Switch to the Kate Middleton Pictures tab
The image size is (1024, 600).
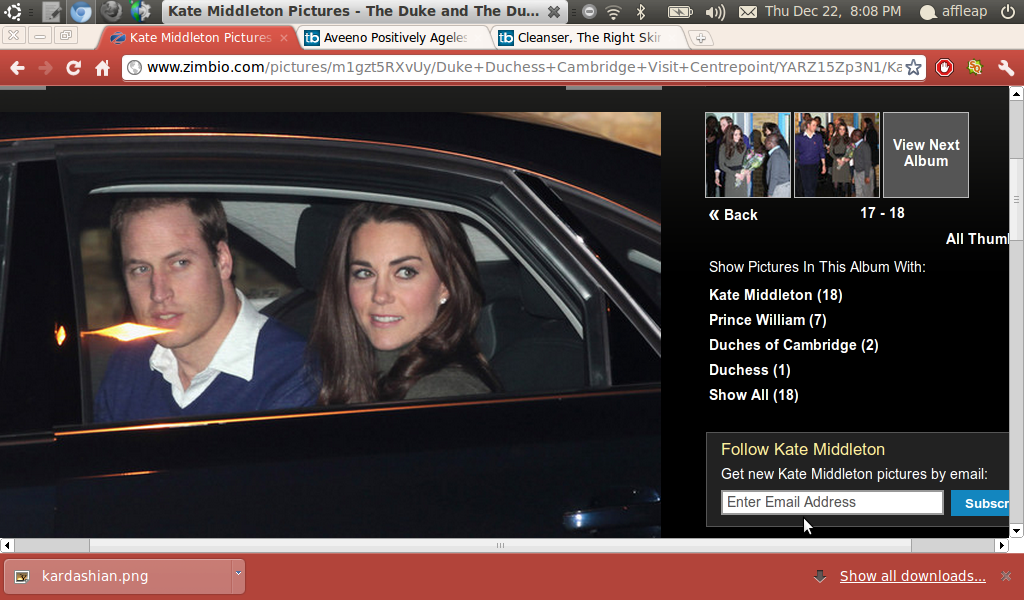(x=198, y=38)
